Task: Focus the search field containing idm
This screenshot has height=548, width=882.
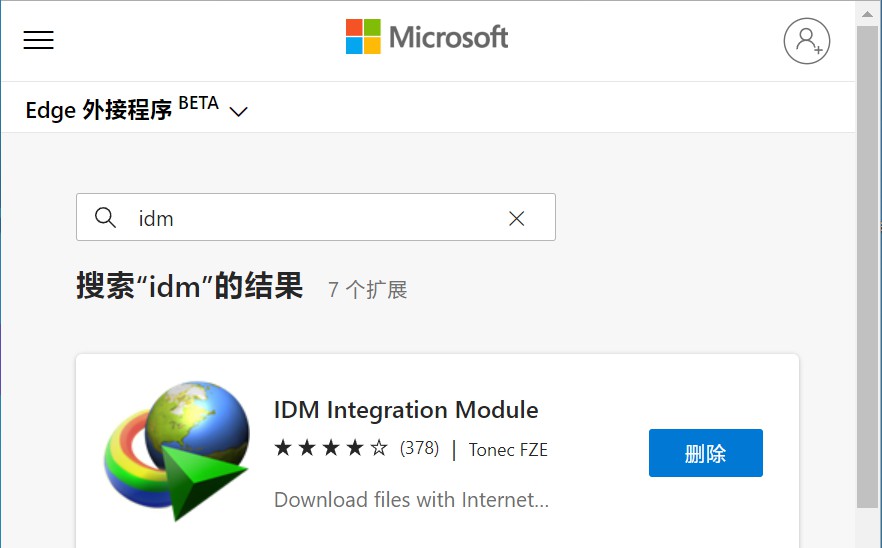Action: point(310,218)
